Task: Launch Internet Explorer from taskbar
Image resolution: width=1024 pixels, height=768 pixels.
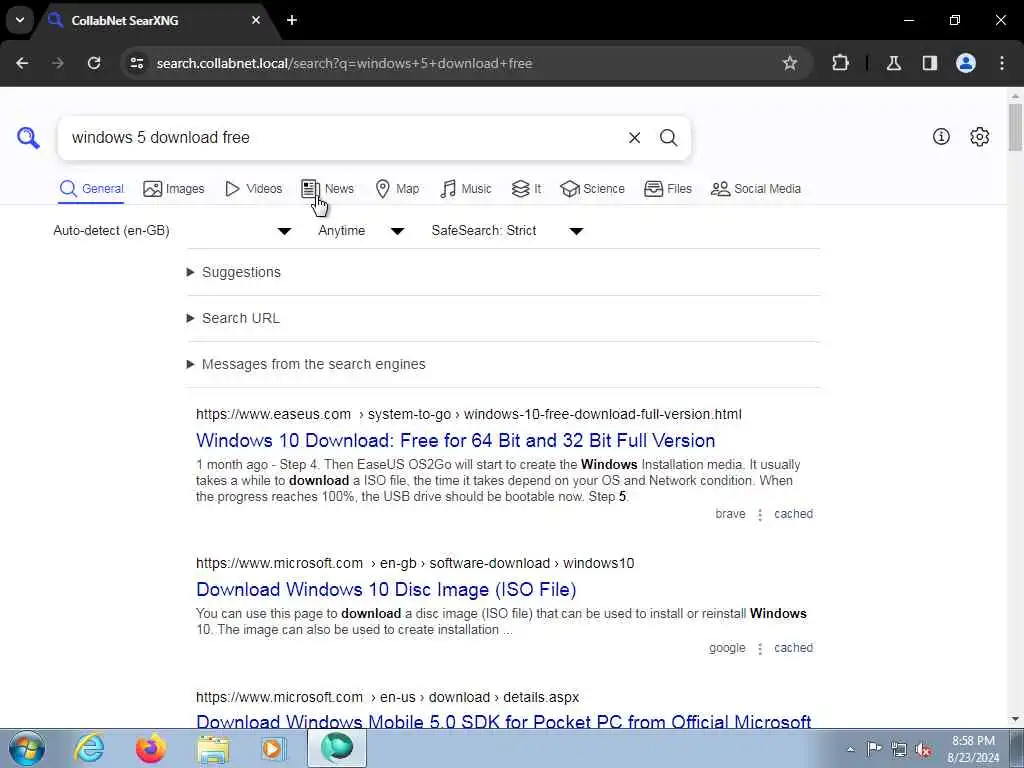Action: pyautogui.click(x=89, y=748)
